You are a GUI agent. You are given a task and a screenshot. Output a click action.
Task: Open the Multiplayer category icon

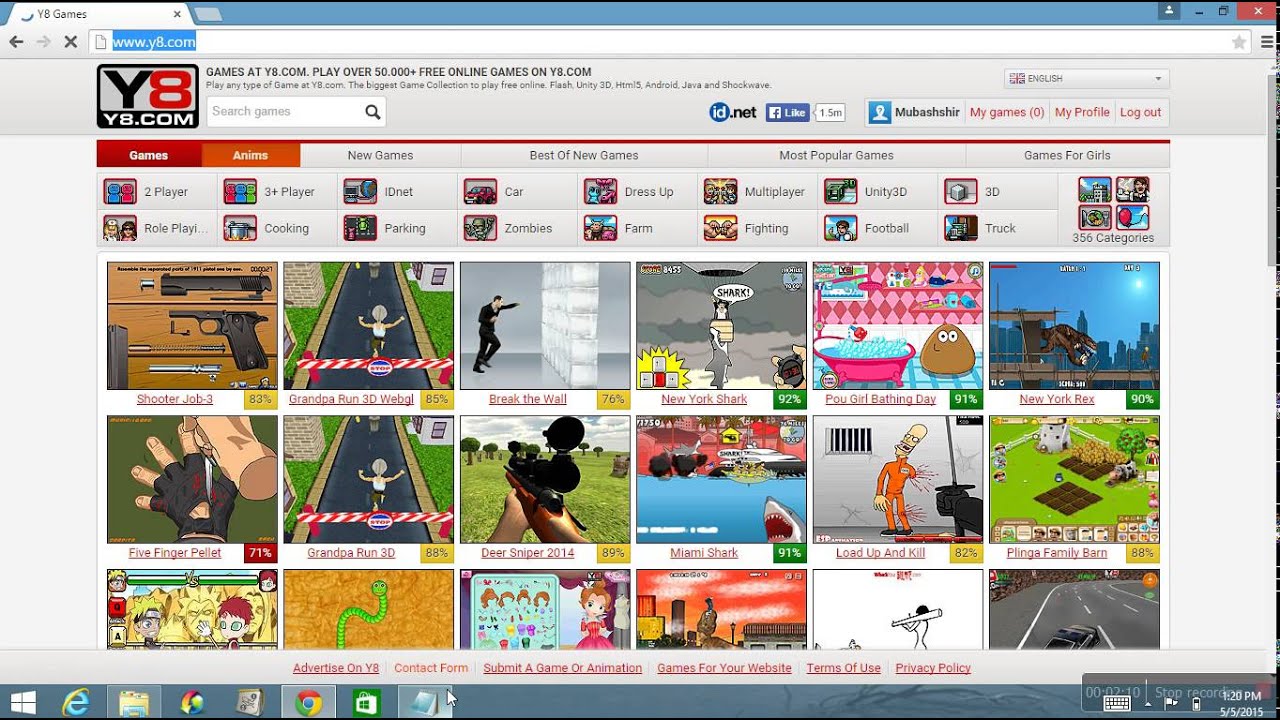coord(720,192)
